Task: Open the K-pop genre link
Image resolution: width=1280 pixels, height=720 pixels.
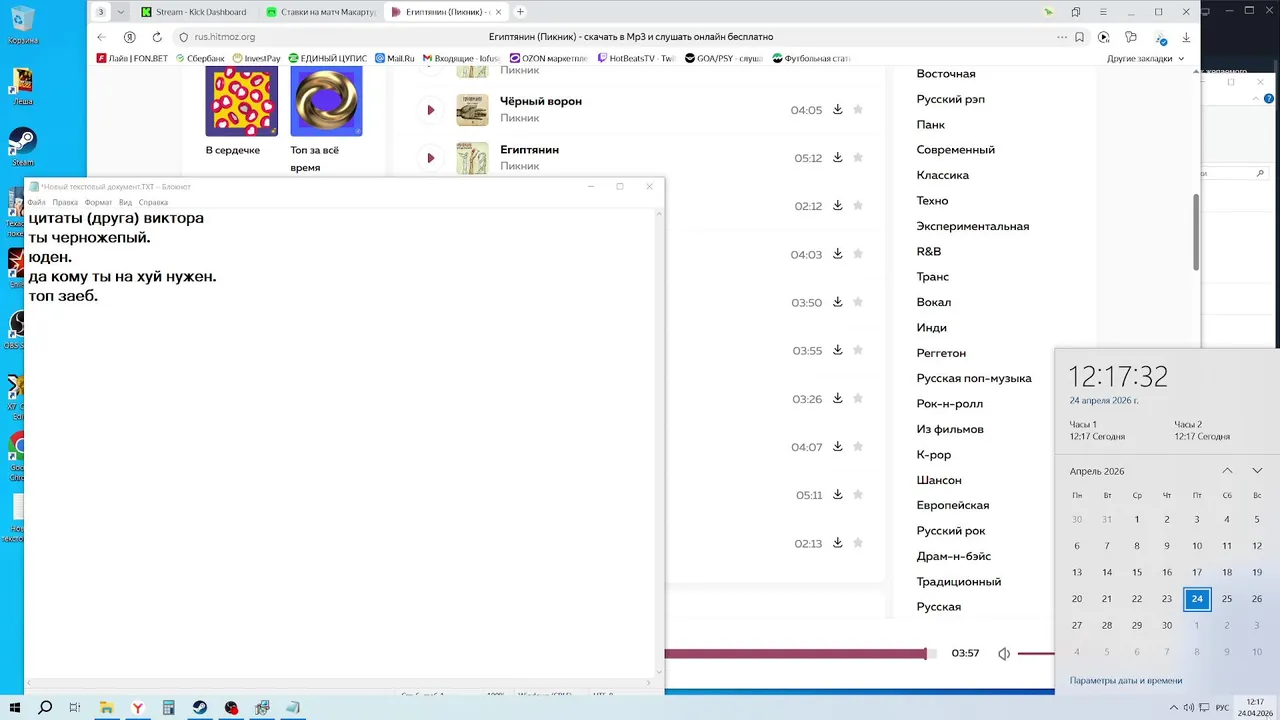Action: tap(933, 455)
